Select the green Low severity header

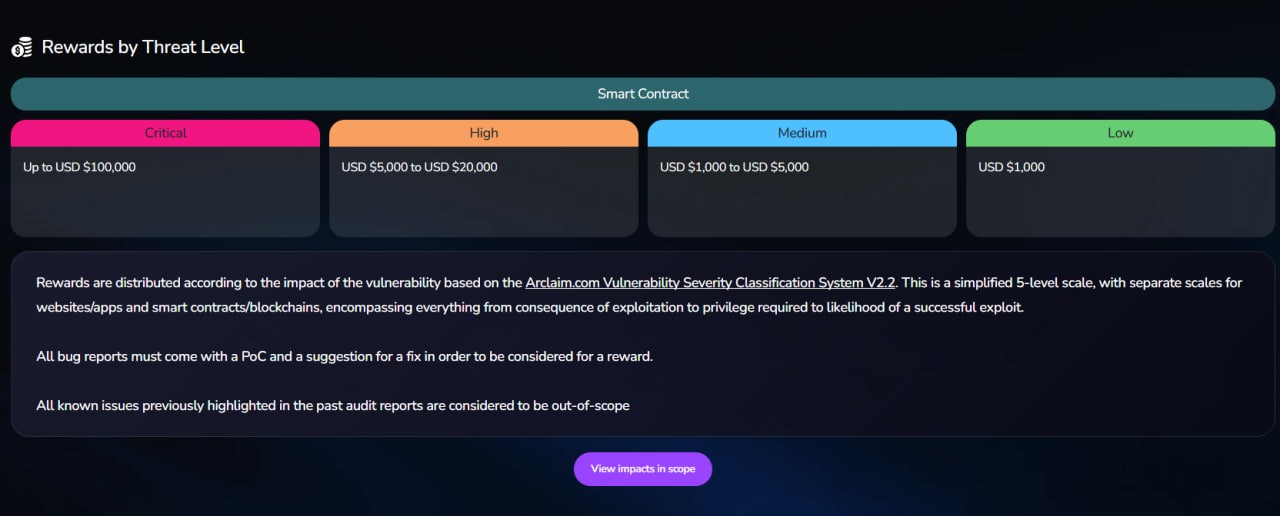[x=1120, y=133]
